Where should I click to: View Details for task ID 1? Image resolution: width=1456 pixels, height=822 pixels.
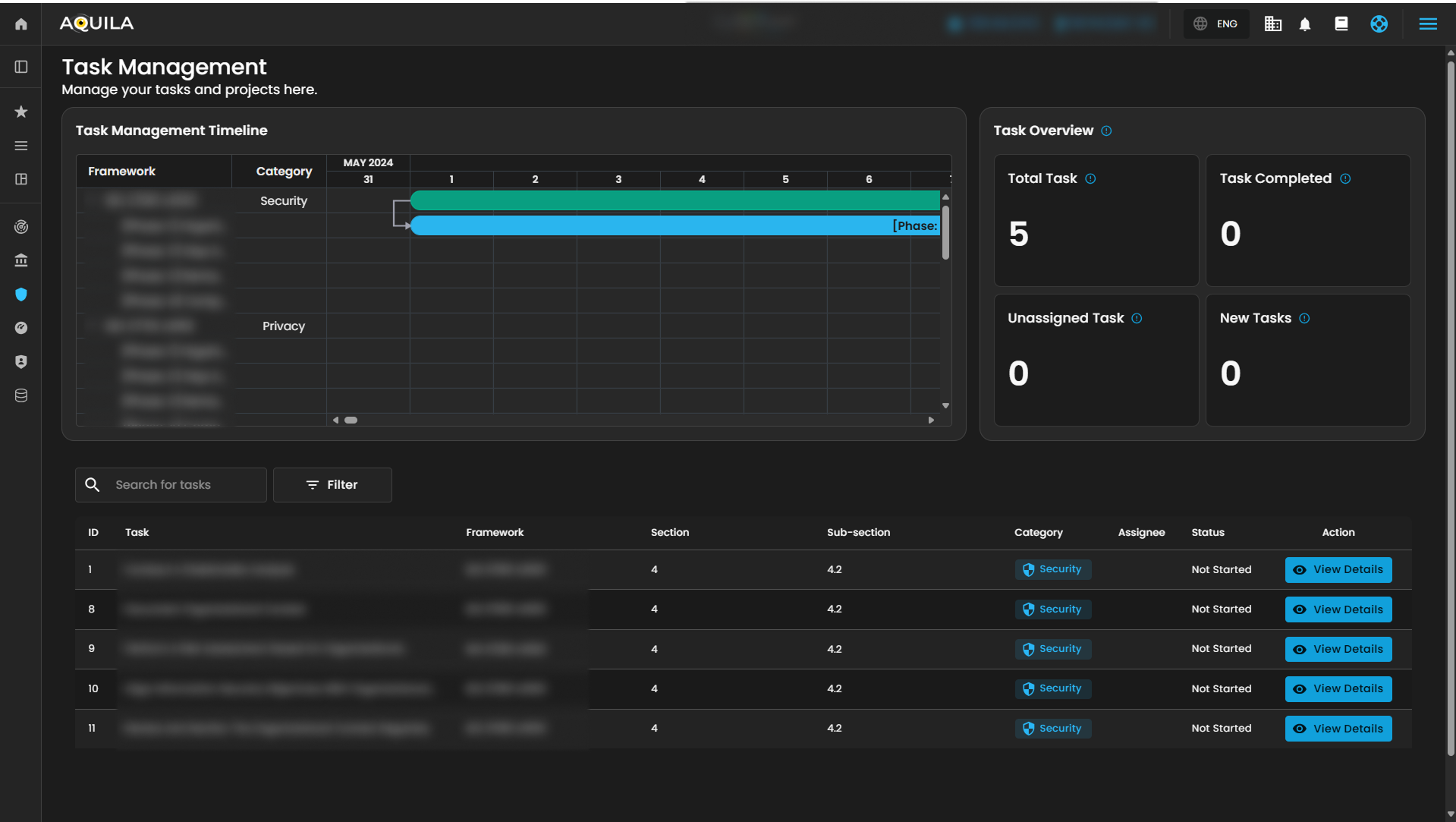pos(1338,570)
